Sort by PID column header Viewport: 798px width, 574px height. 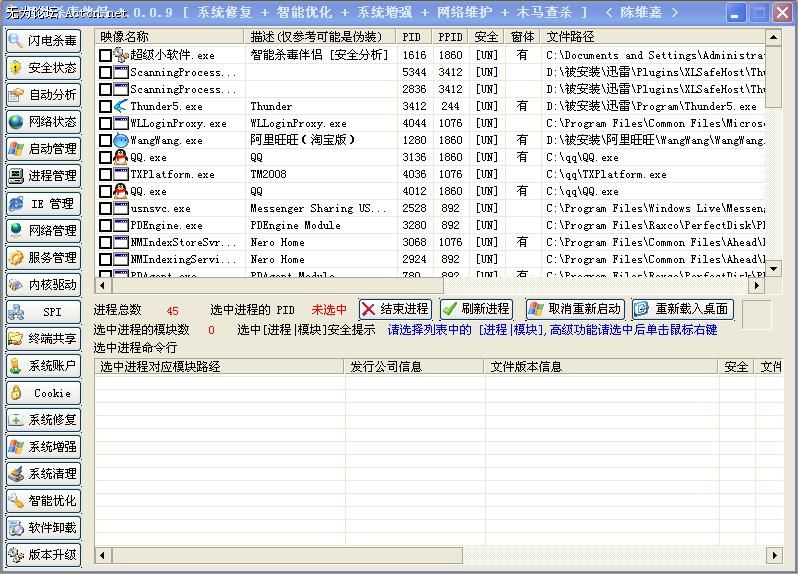pos(414,37)
